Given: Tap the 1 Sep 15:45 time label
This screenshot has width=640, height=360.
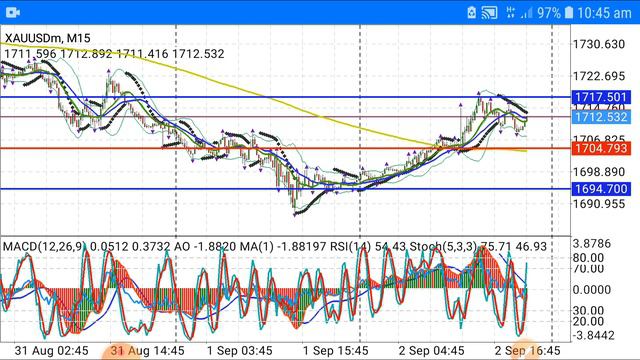Looking at the screenshot, I should coord(336,351).
